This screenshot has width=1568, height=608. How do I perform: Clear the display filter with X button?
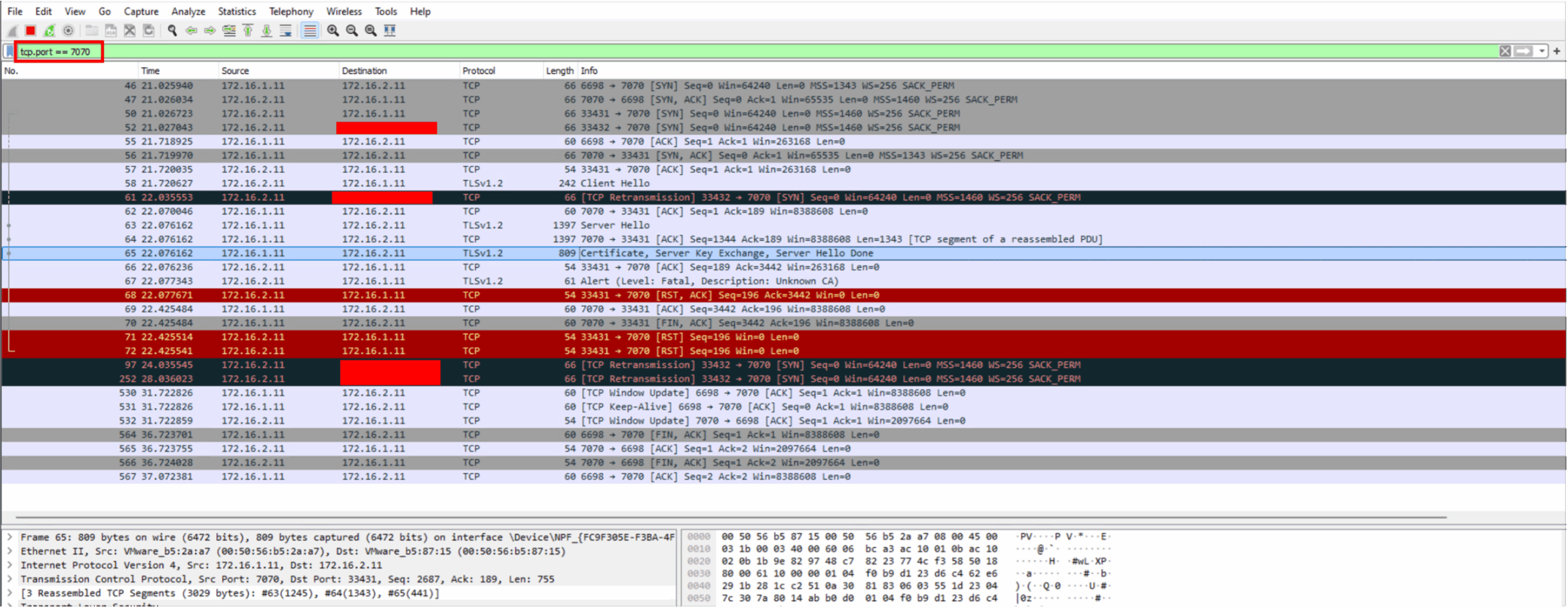point(1505,51)
